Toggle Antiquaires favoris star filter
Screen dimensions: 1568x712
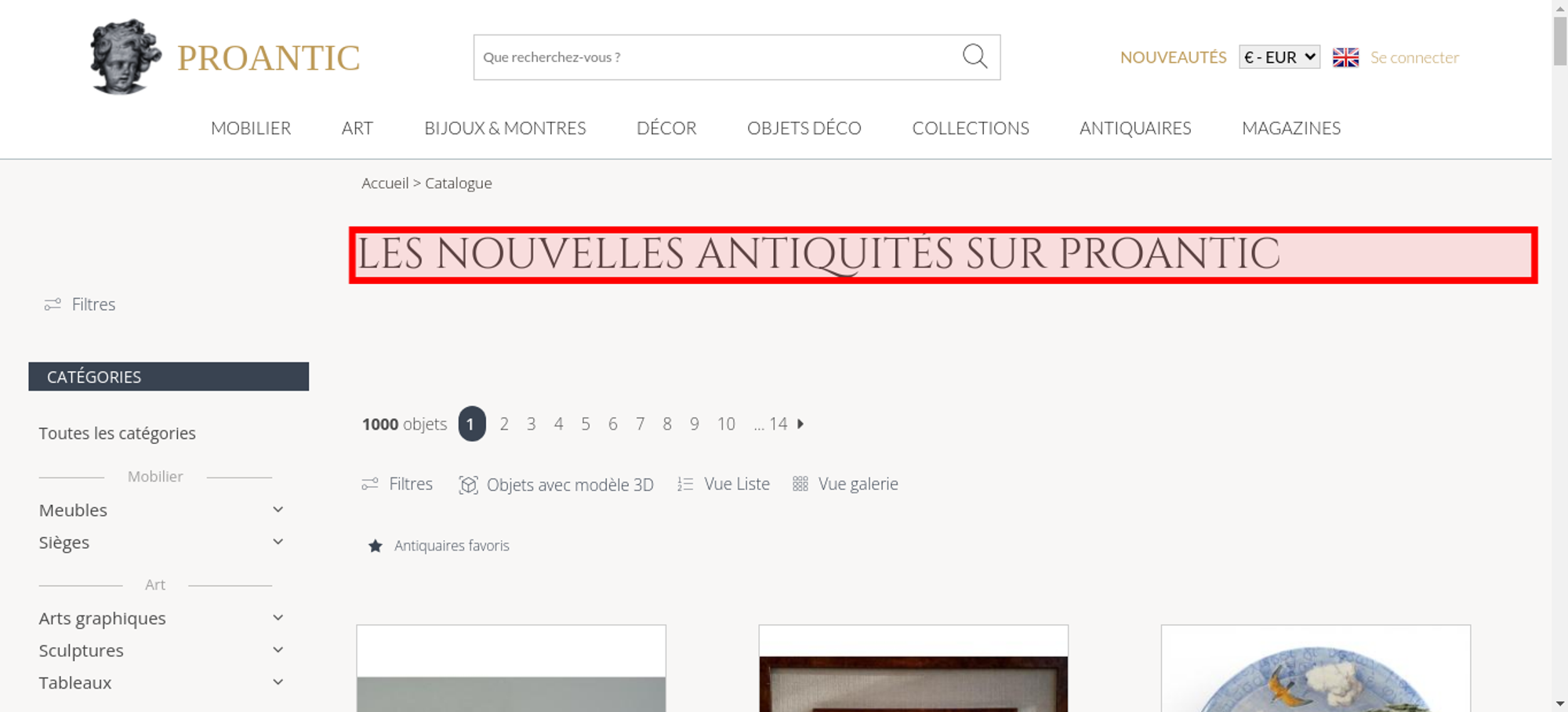pos(438,546)
